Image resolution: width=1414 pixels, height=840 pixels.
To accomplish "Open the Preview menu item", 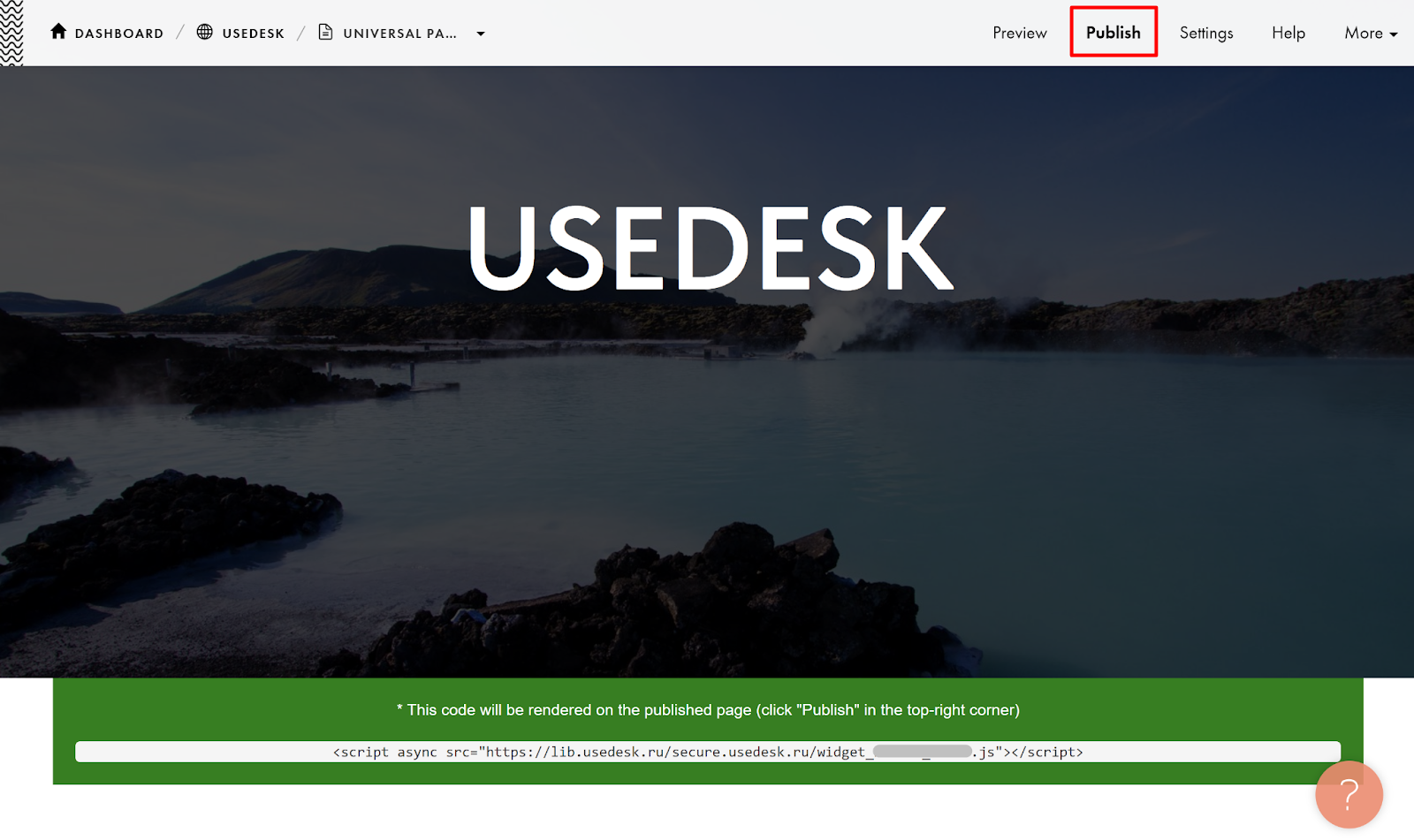I will tap(1019, 33).
